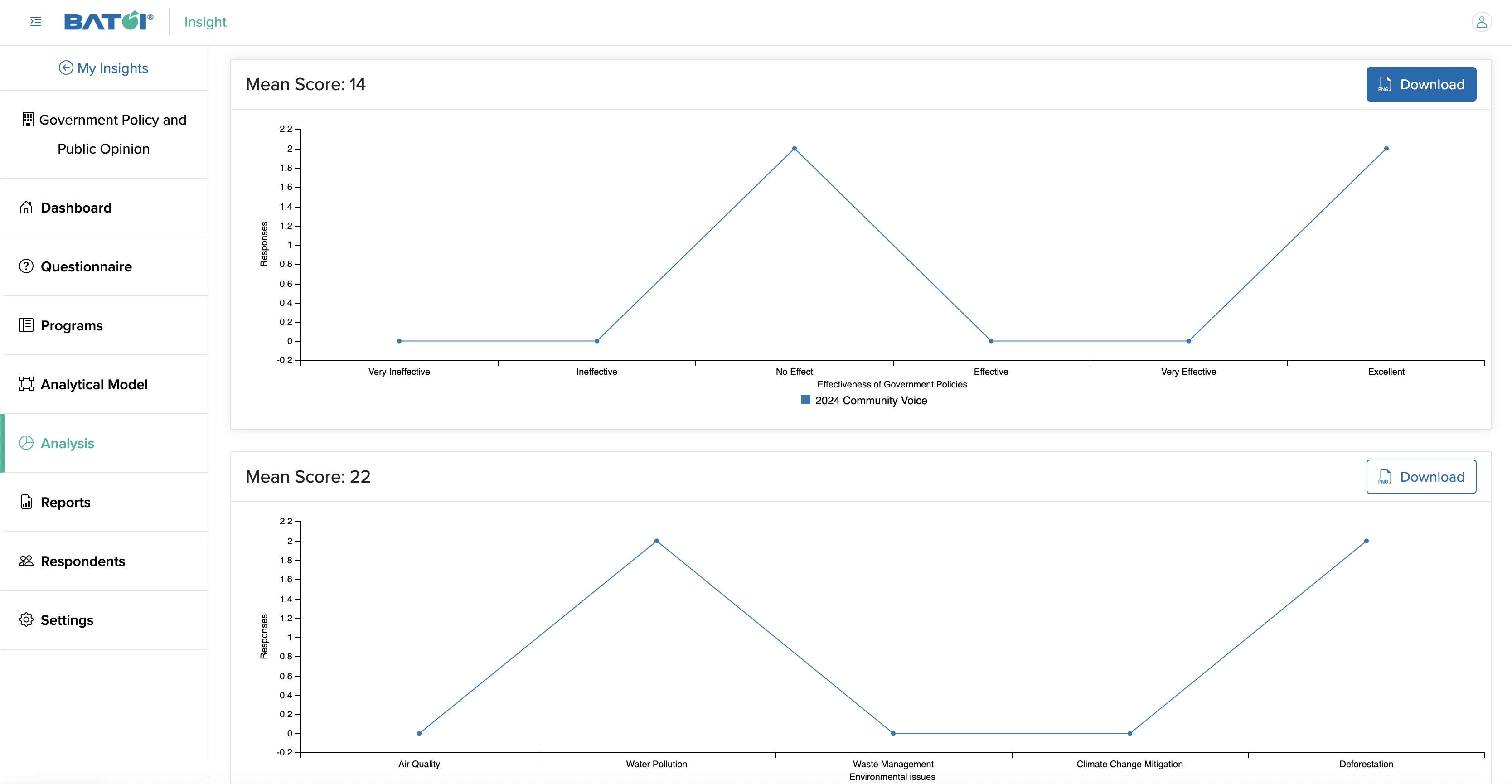Click PNG icon in Mean Score 14 Download button
Viewport: 1512px width, 784px height.
click(x=1385, y=84)
